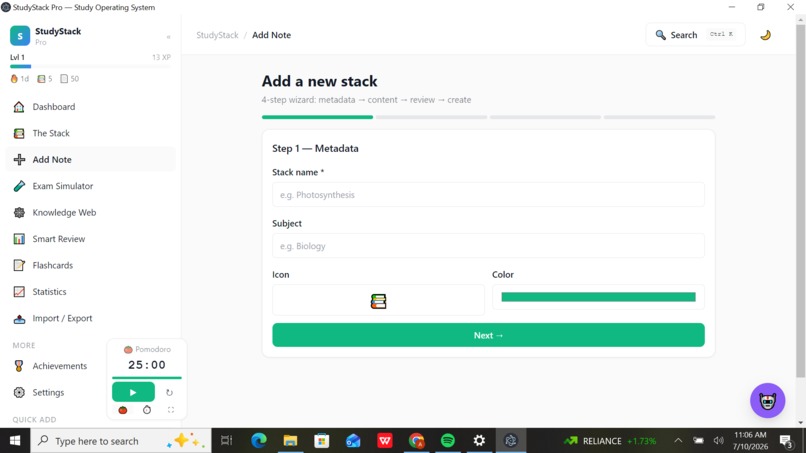
Task: Click the 25:00 timer display
Action: click(x=146, y=365)
